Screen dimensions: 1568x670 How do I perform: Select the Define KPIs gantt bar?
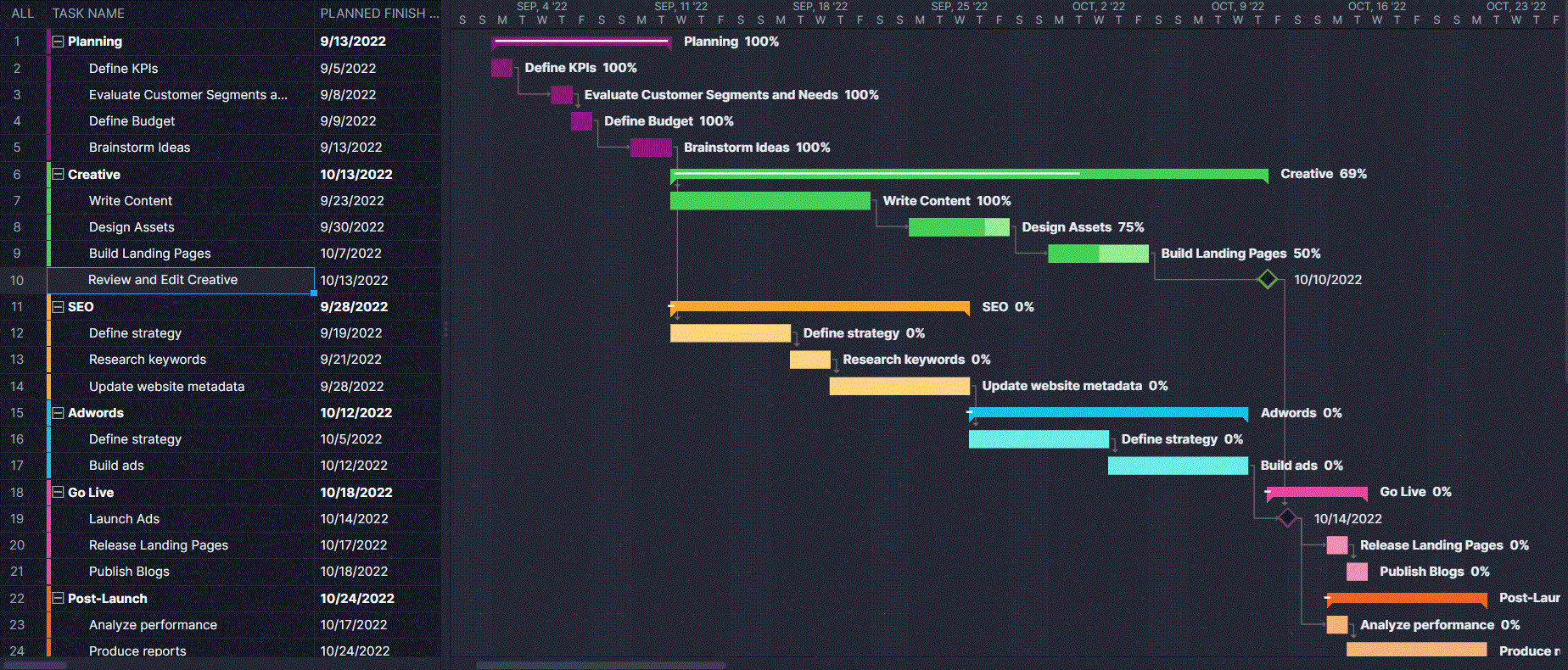point(501,68)
